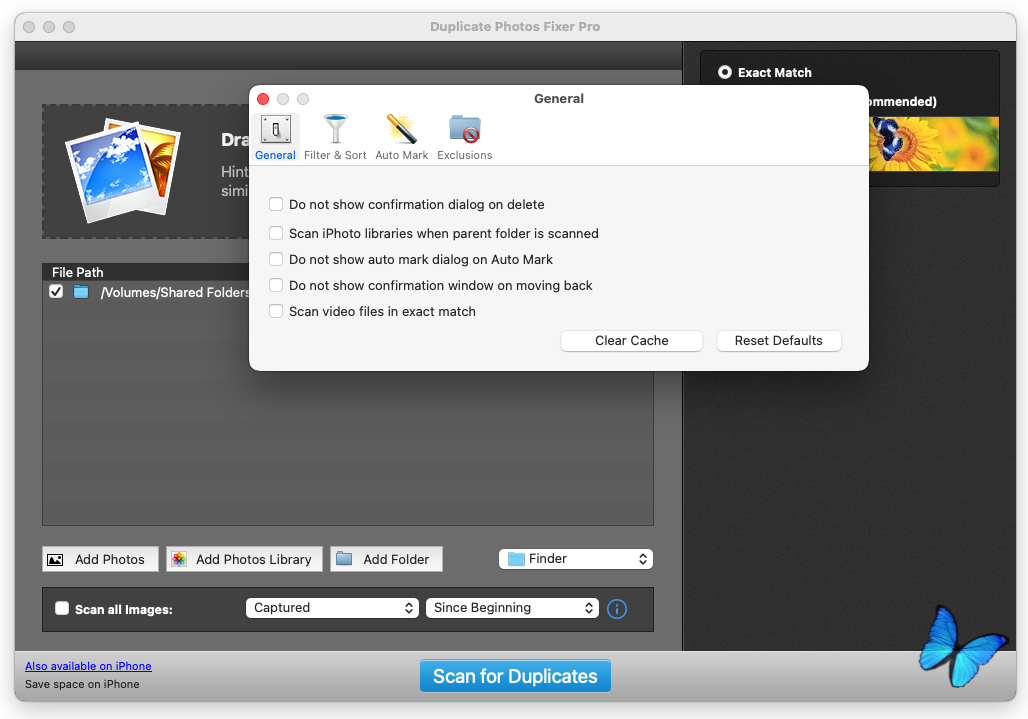Open the Exclusions blocked folder icon
The height and width of the screenshot is (719, 1028).
(x=465, y=129)
